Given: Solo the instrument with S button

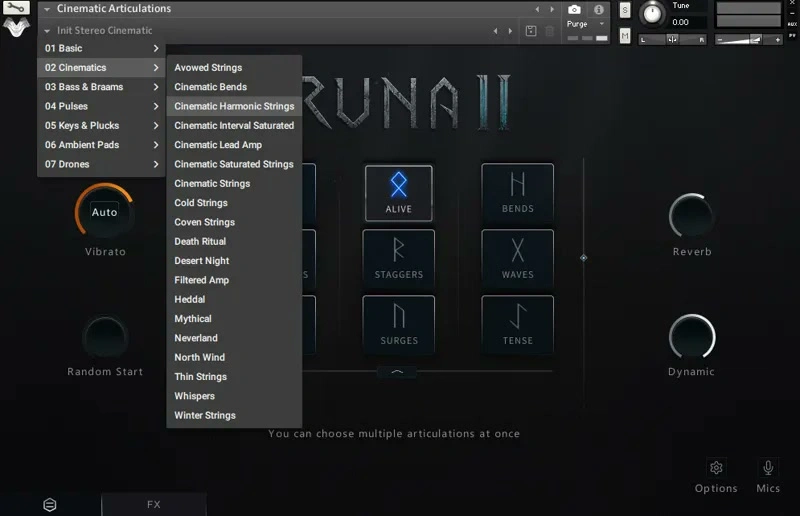Looking at the screenshot, I should click(625, 10).
